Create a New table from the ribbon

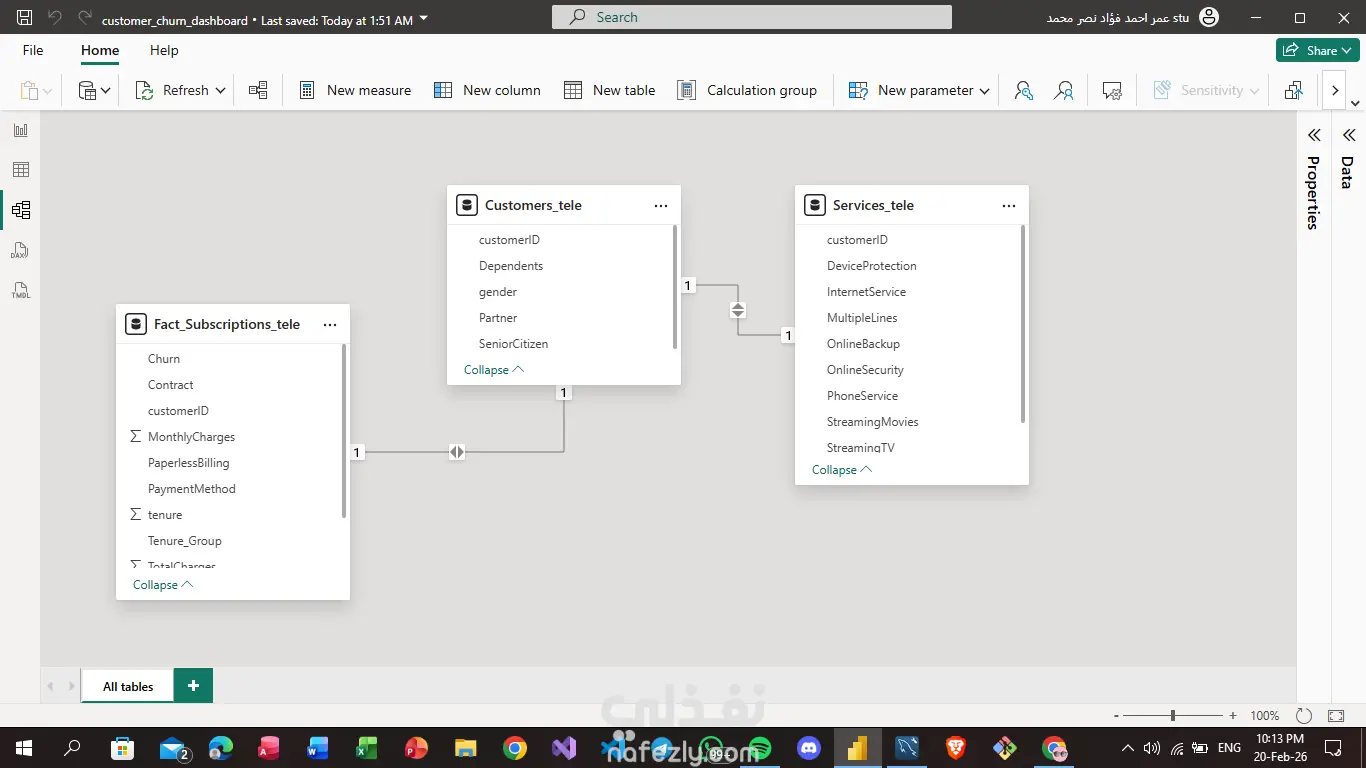click(x=610, y=90)
